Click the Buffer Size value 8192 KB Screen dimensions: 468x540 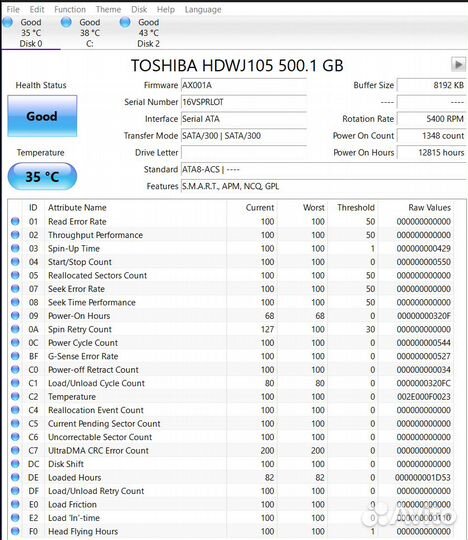[432, 85]
